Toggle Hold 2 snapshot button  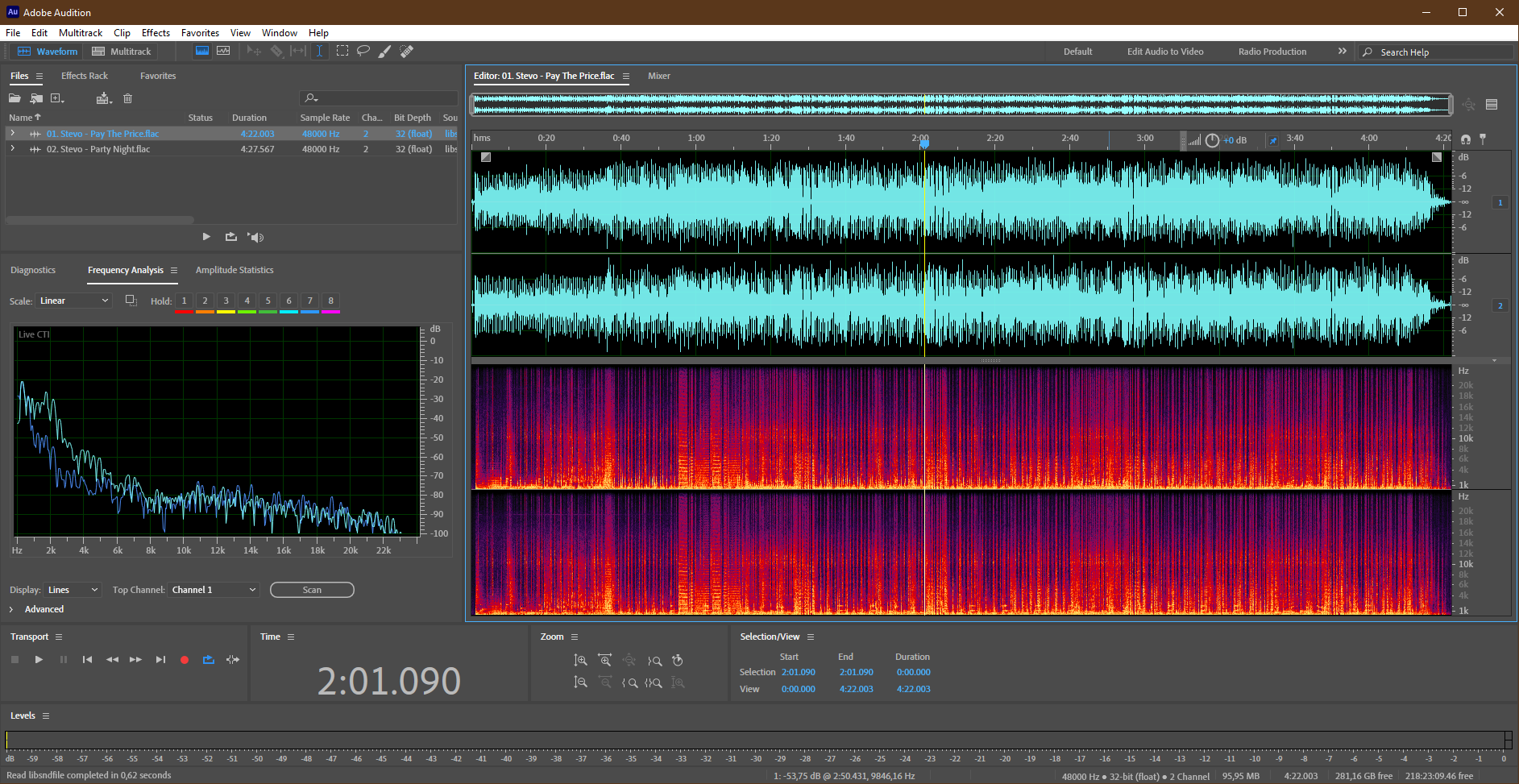click(205, 301)
